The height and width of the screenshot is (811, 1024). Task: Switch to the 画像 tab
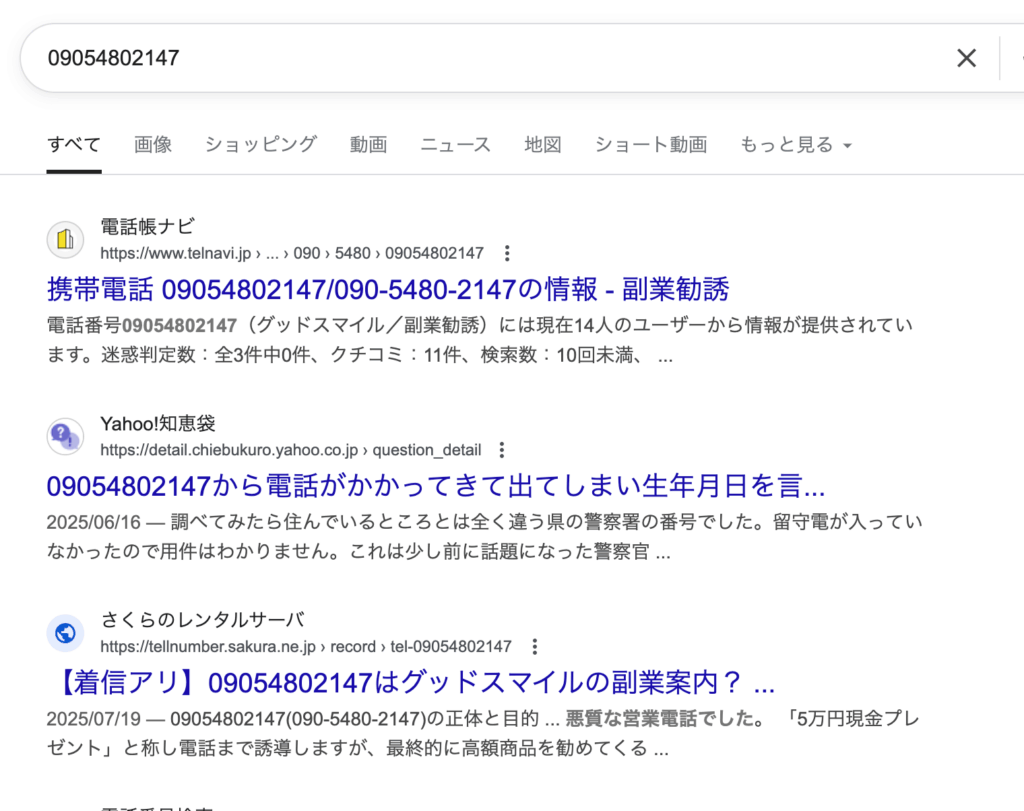153,144
